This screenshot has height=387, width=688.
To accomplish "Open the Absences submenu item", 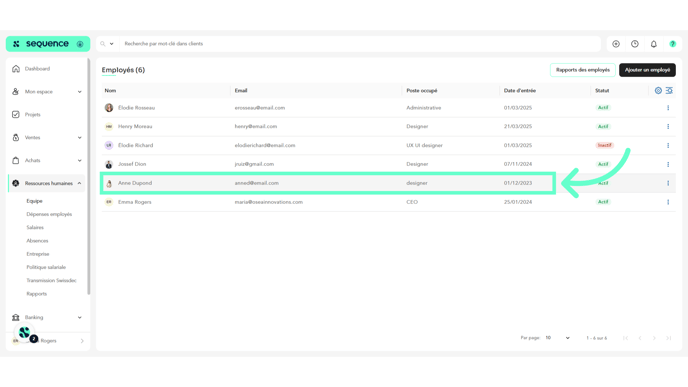I will 37,240.
